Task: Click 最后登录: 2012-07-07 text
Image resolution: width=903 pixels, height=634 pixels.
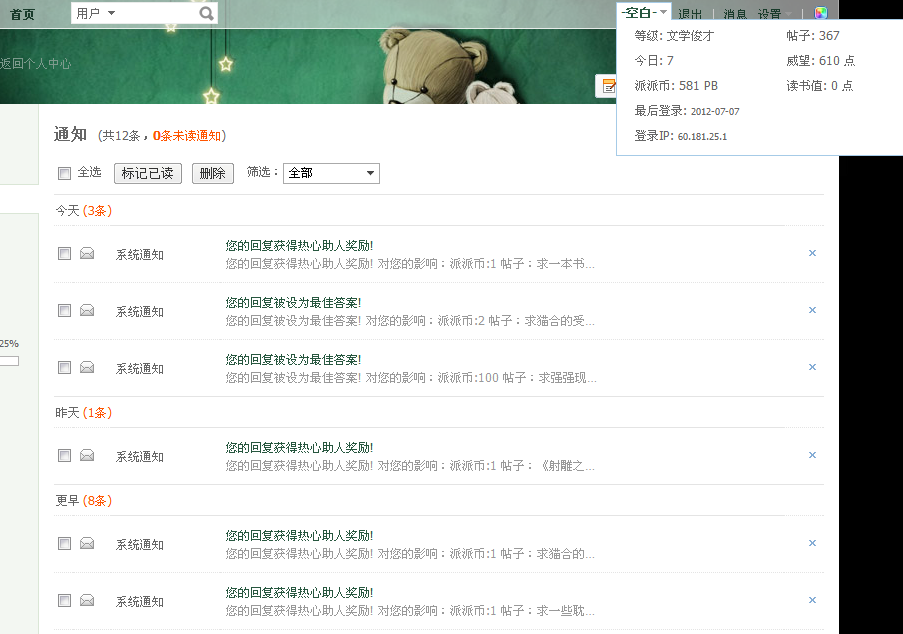Action: coord(687,111)
